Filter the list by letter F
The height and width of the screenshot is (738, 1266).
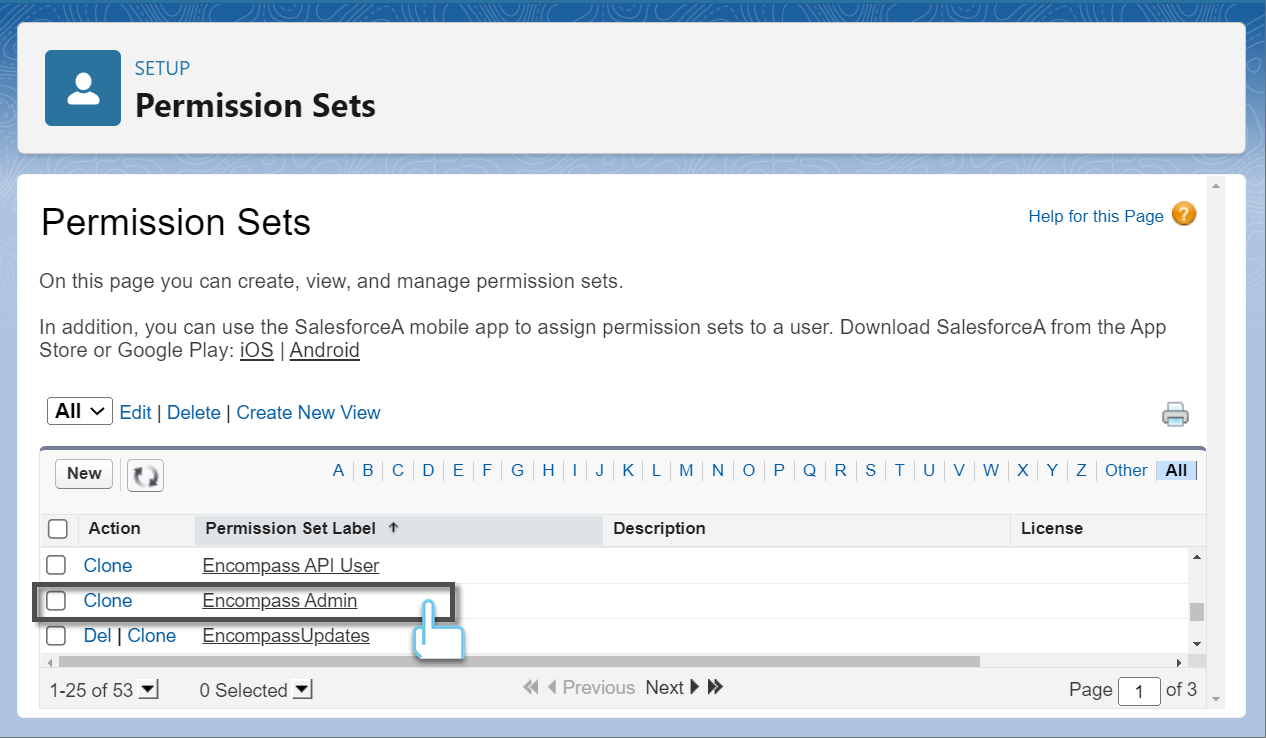tap(487, 470)
